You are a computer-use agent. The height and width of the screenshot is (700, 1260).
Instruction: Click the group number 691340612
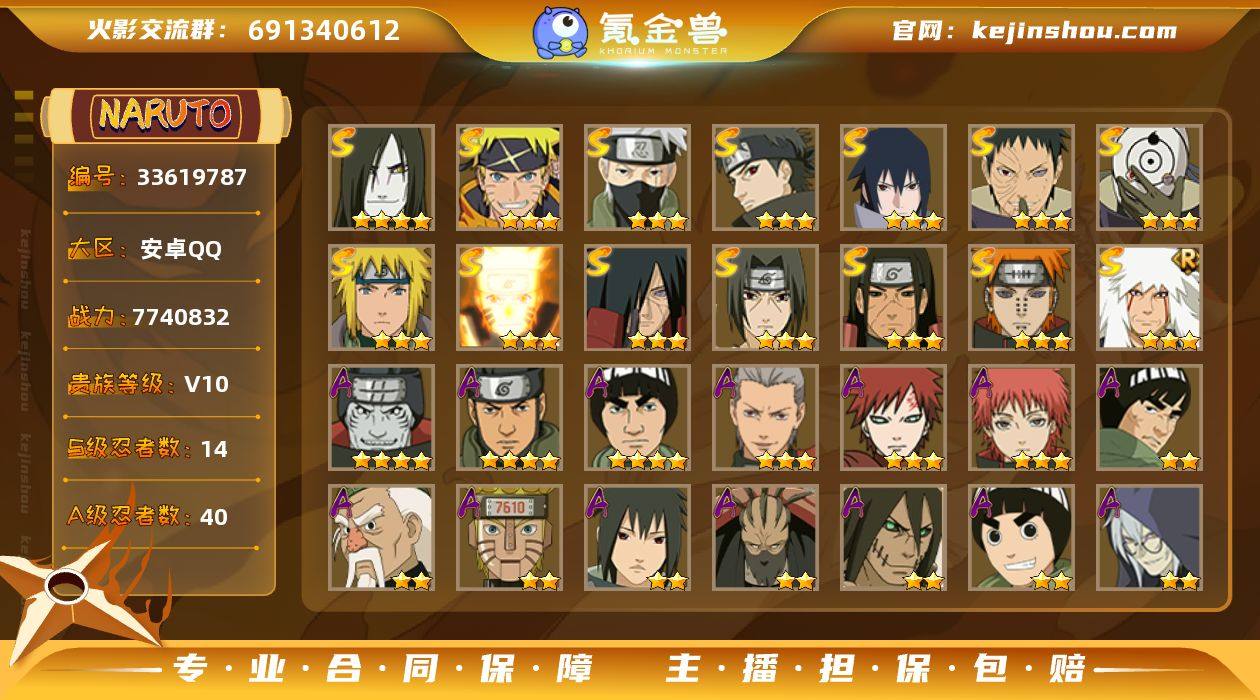324,30
